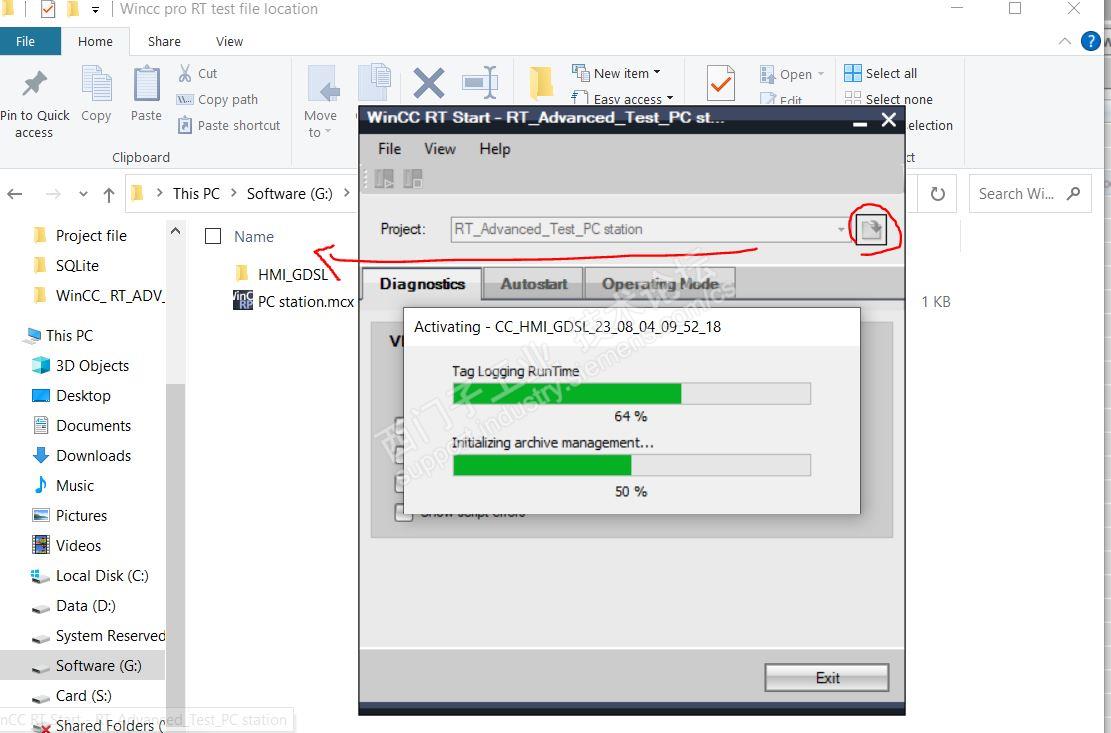Viewport: 1111px width, 733px height.
Task: Select Card (S:) drive in navigation pane
Action: pyautogui.click(x=72, y=696)
